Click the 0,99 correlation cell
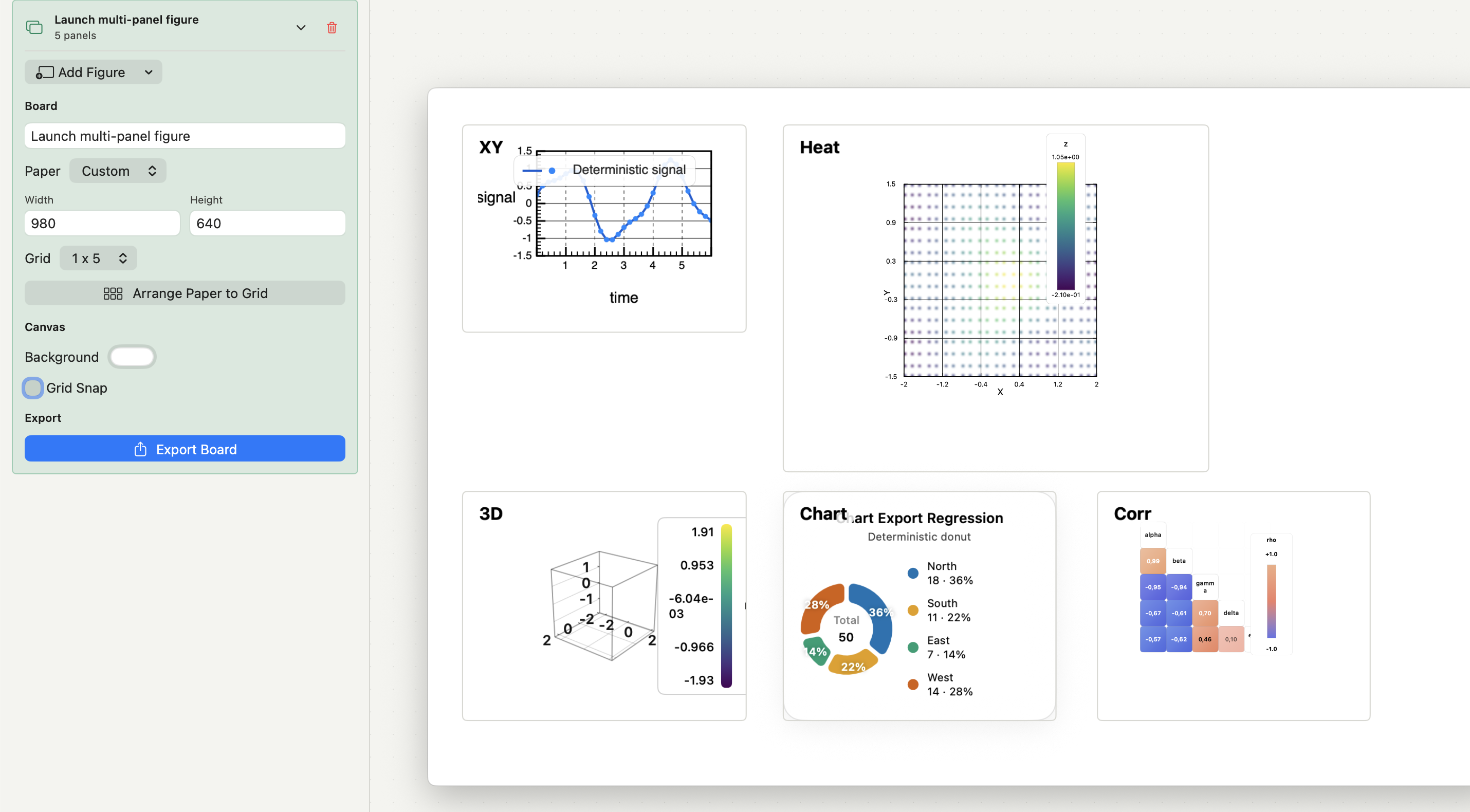Image resolution: width=1470 pixels, height=812 pixels. pos(1153,561)
